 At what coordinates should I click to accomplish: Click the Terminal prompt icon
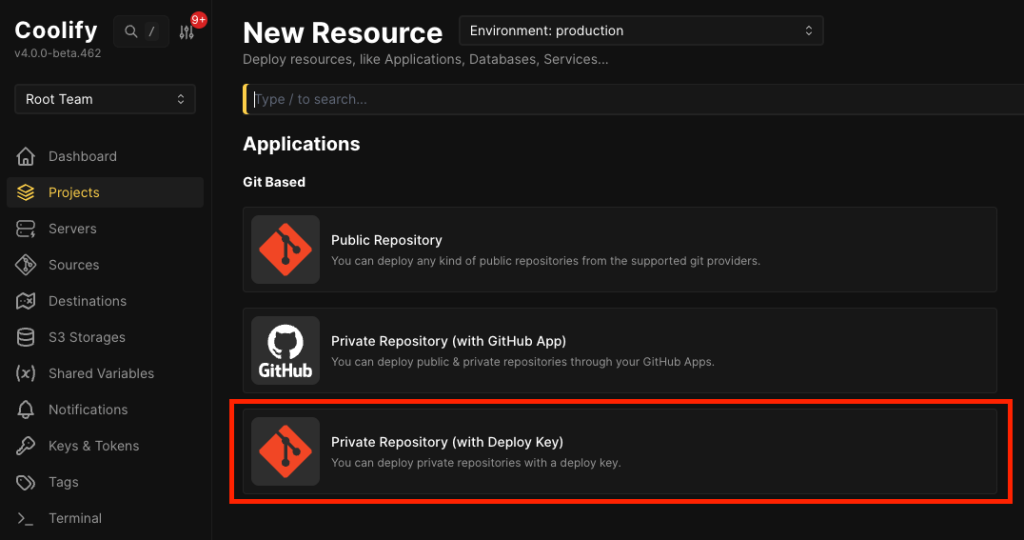click(25, 518)
